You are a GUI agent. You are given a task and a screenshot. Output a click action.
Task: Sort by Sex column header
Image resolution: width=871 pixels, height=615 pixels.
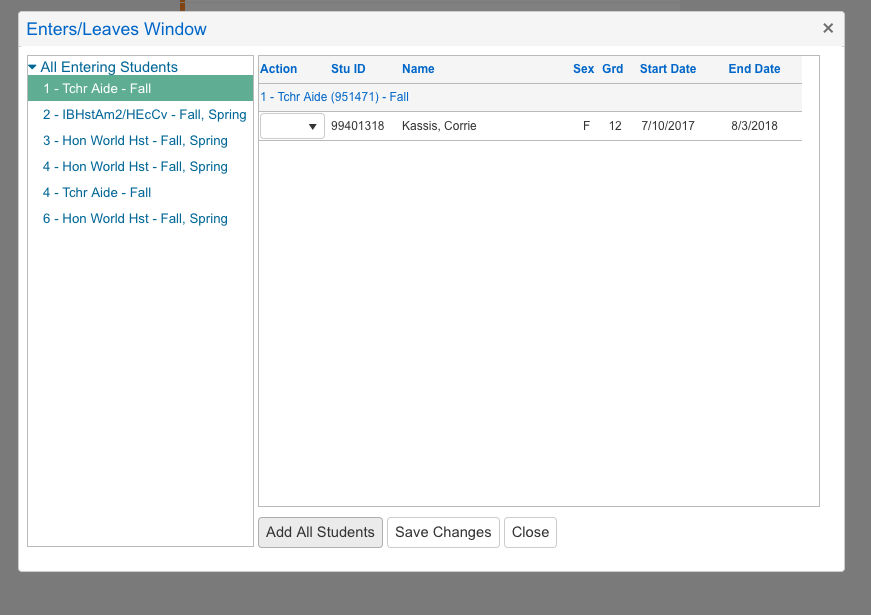[583, 69]
